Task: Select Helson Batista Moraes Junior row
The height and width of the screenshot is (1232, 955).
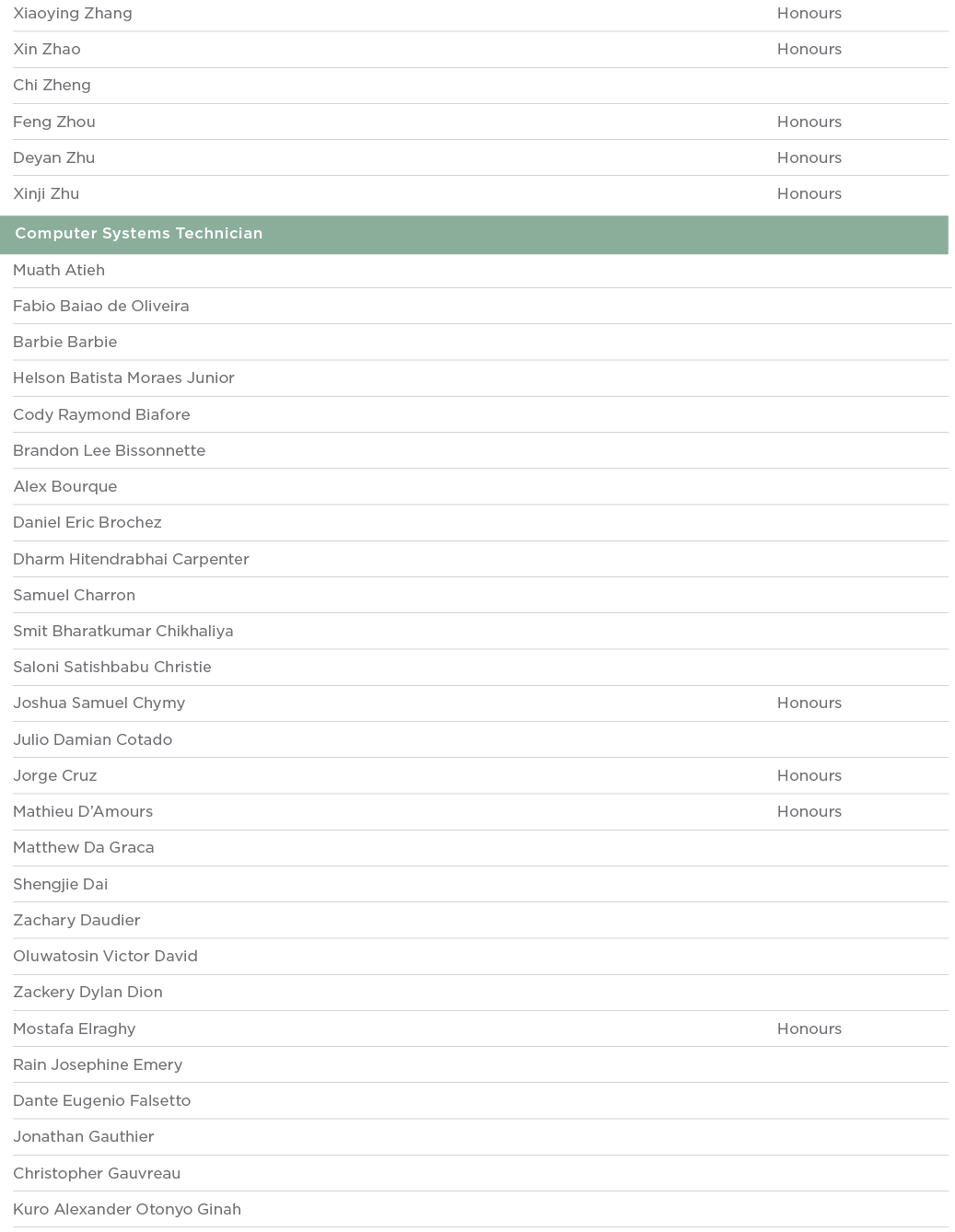Action: click(123, 378)
